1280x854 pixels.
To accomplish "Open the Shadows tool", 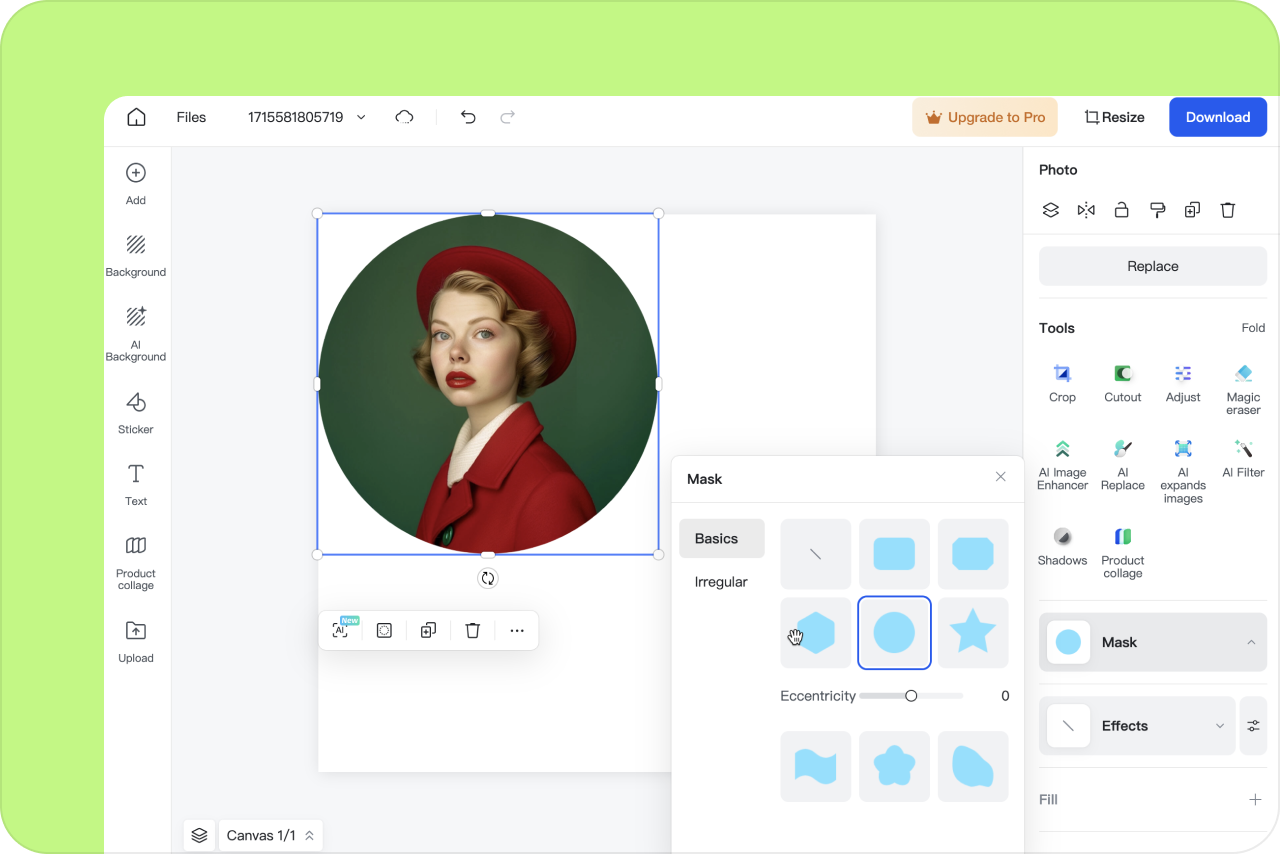I will 1062,546.
